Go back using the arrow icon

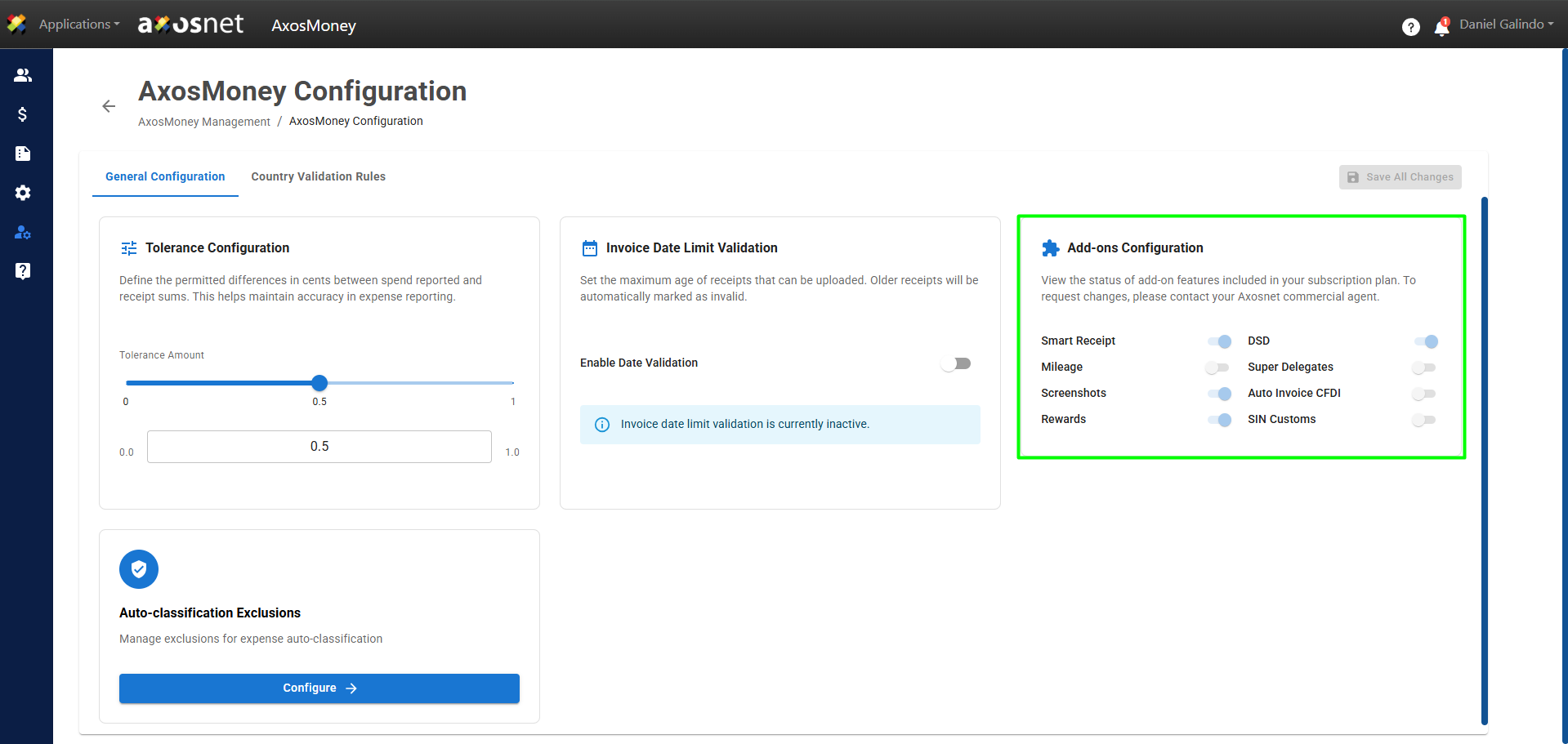[109, 106]
